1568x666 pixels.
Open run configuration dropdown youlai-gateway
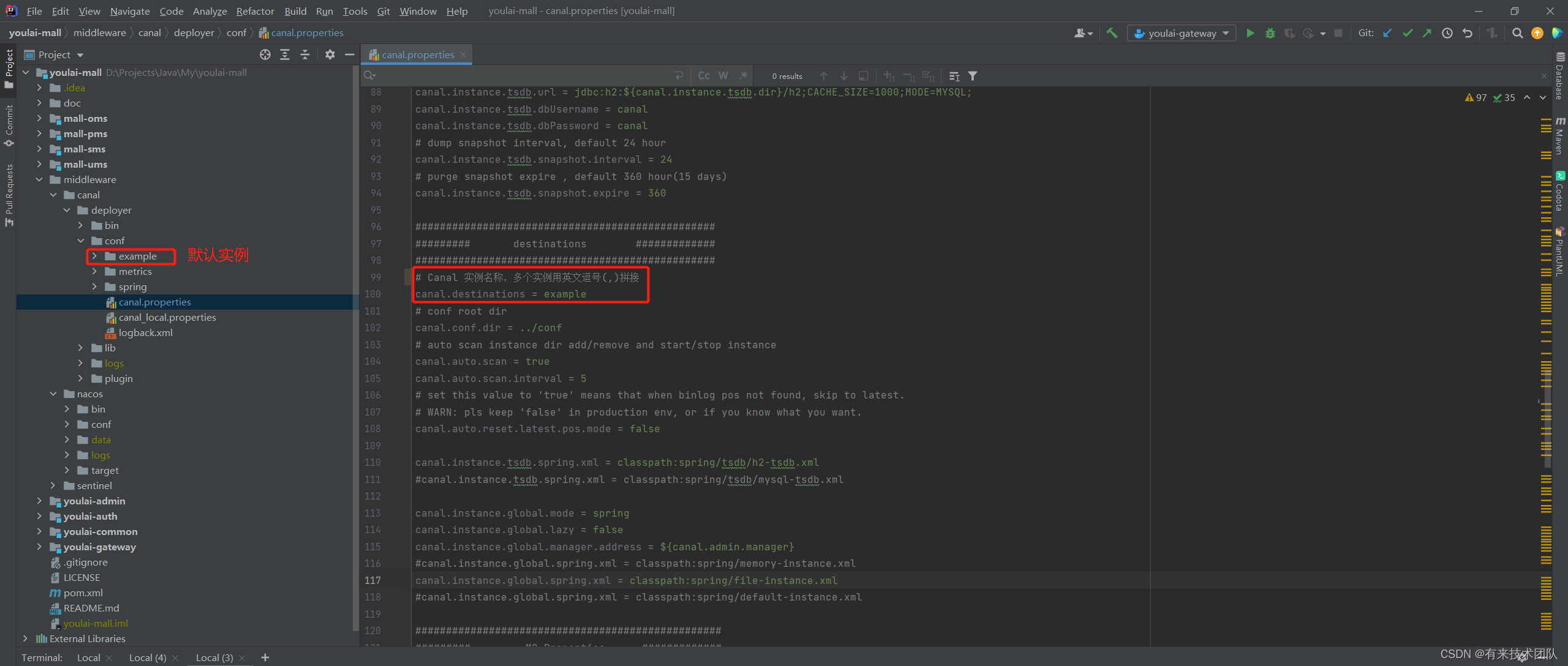1181,33
